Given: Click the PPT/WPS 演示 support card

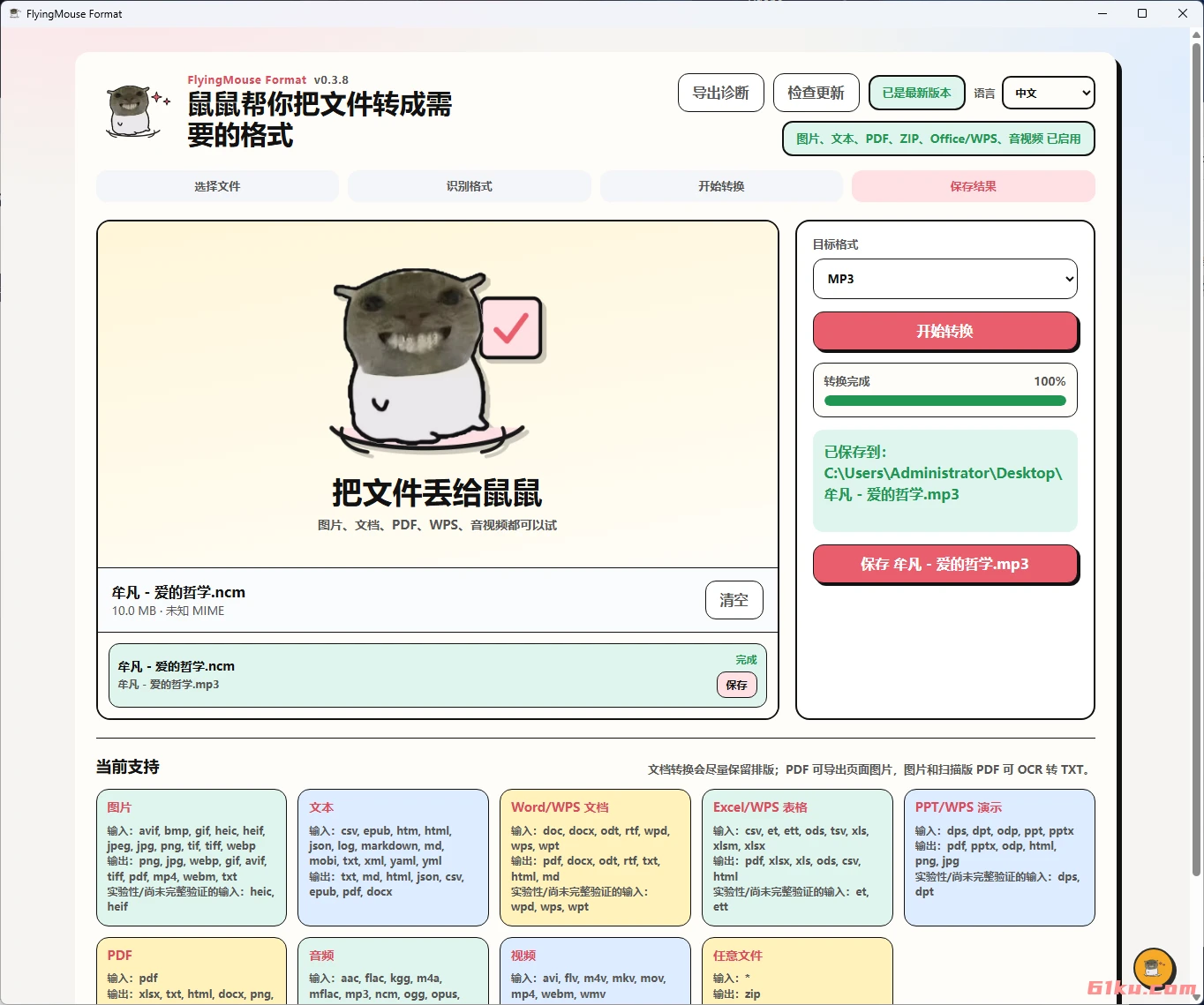Looking at the screenshot, I should click(999, 858).
